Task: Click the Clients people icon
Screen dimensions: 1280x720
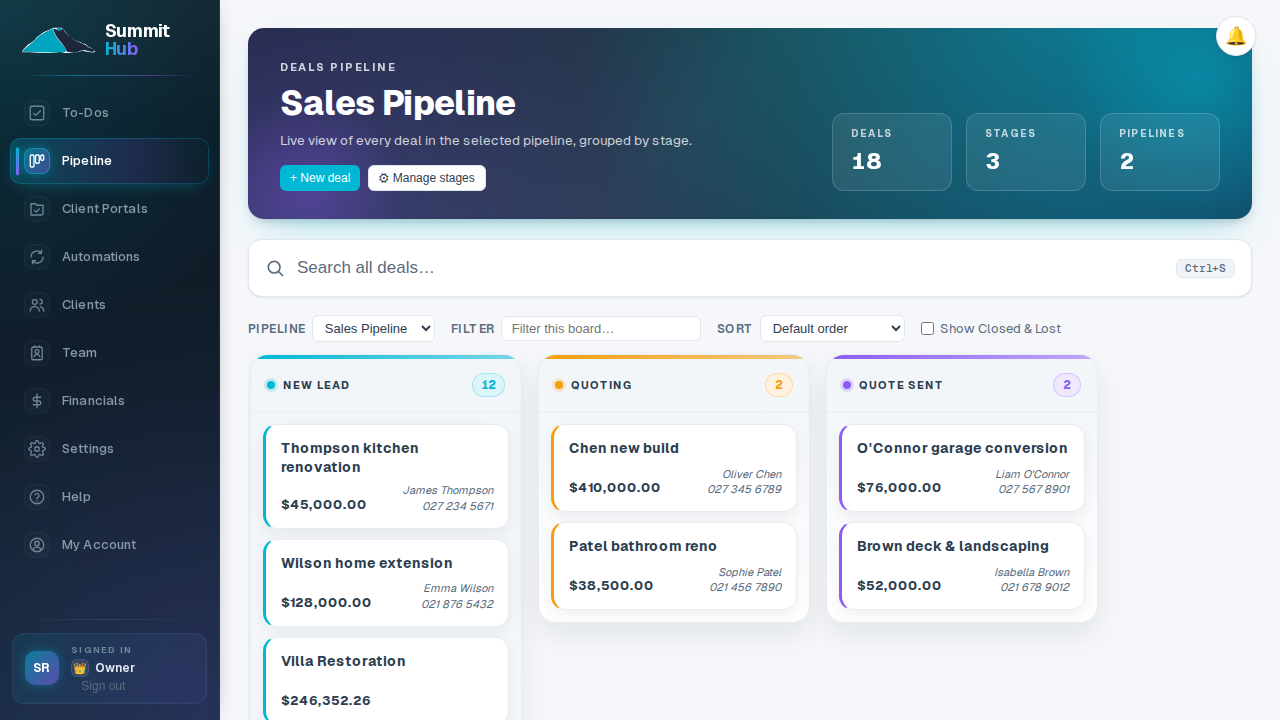Action: pos(37,305)
